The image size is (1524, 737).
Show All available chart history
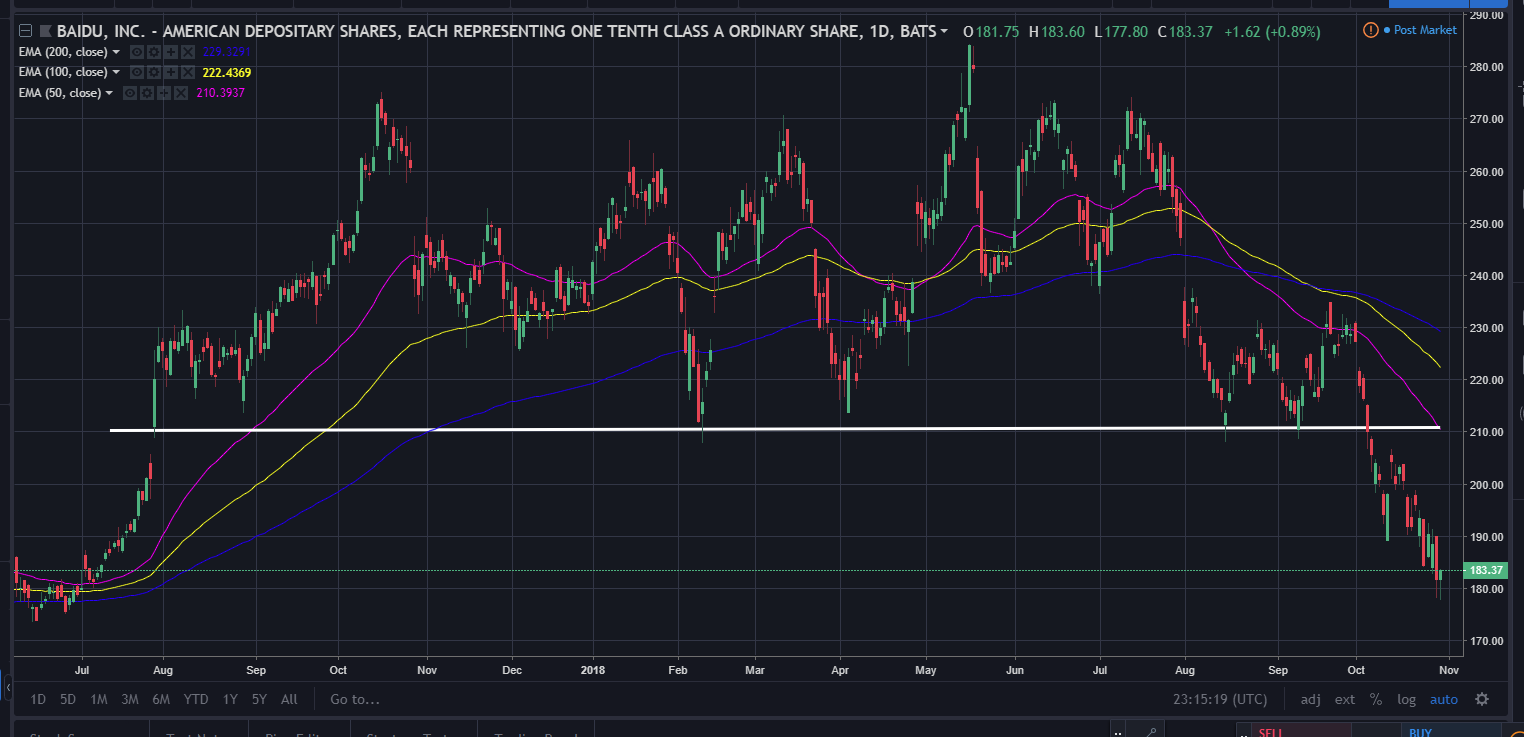[x=289, y=699]
